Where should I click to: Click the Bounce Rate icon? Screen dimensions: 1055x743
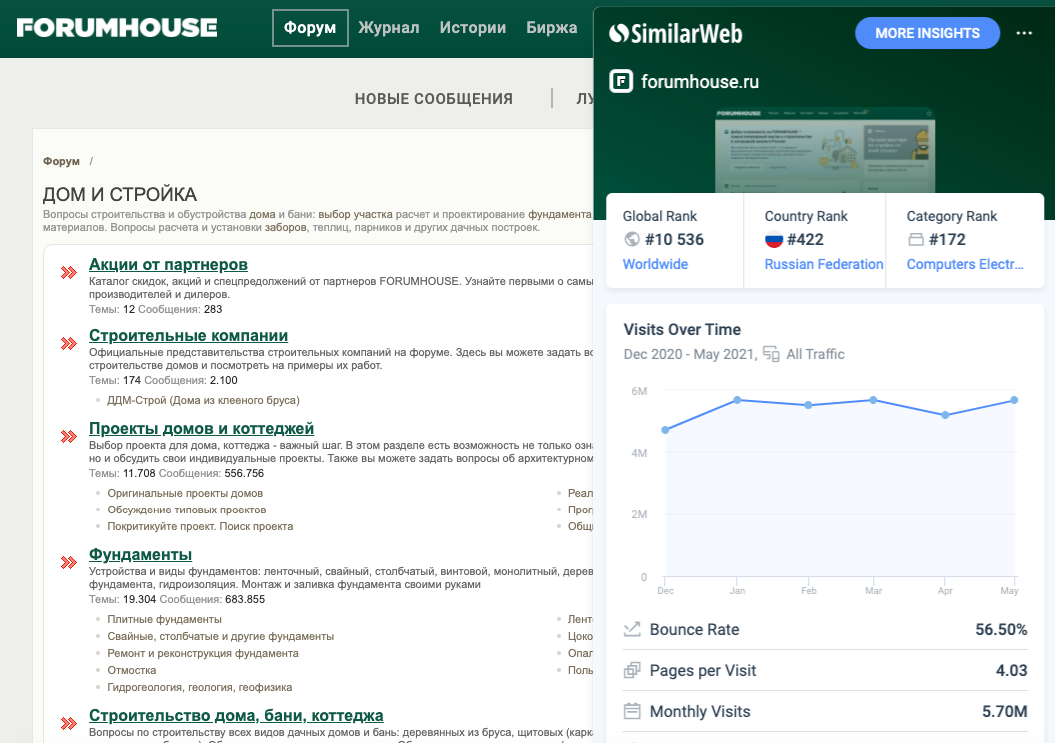[x=632, y=629]
